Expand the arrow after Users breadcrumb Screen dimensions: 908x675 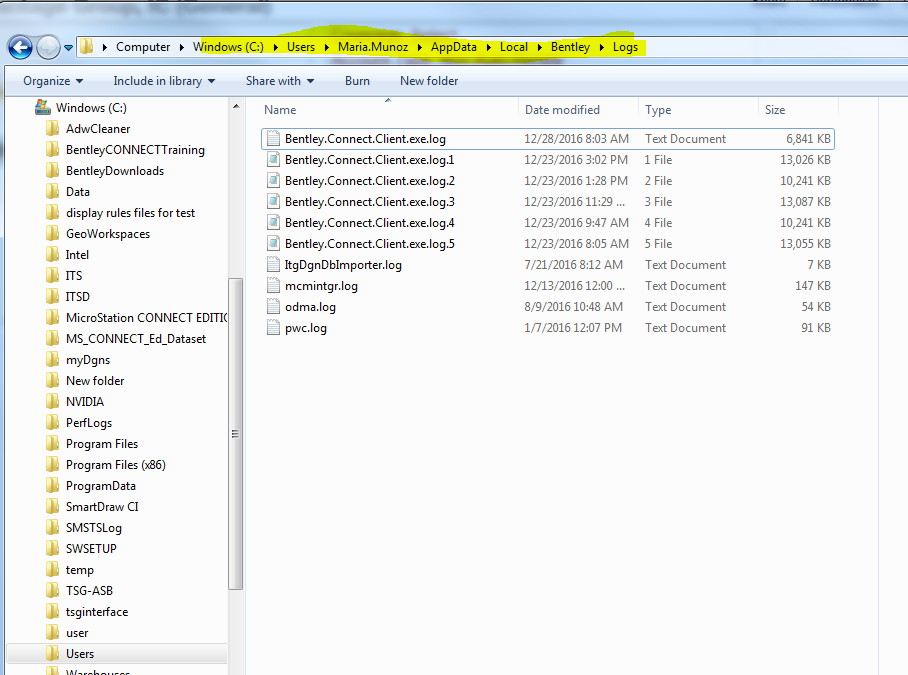[x=327, y=47]
